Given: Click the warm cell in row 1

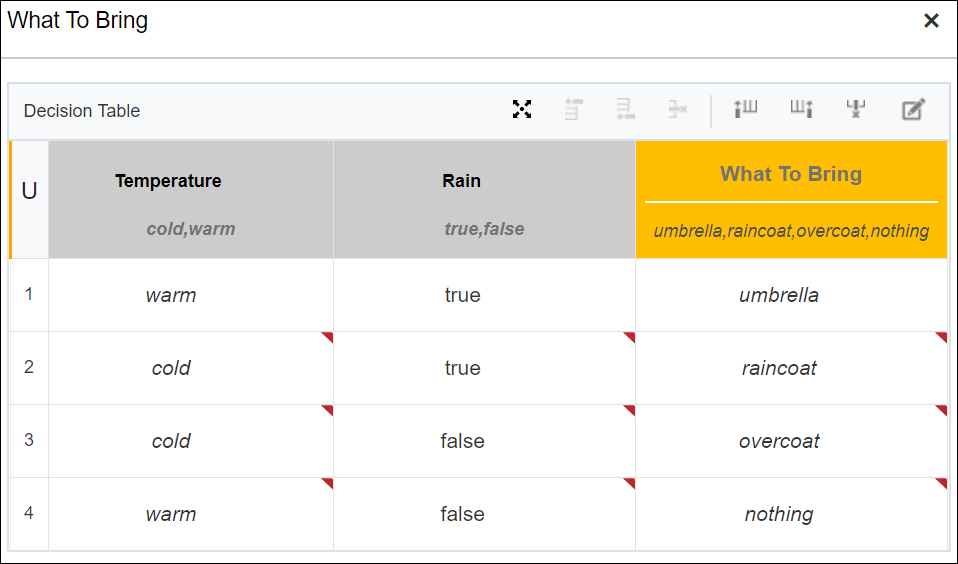Looking at the screenshot, I should (x=191, y=295).
